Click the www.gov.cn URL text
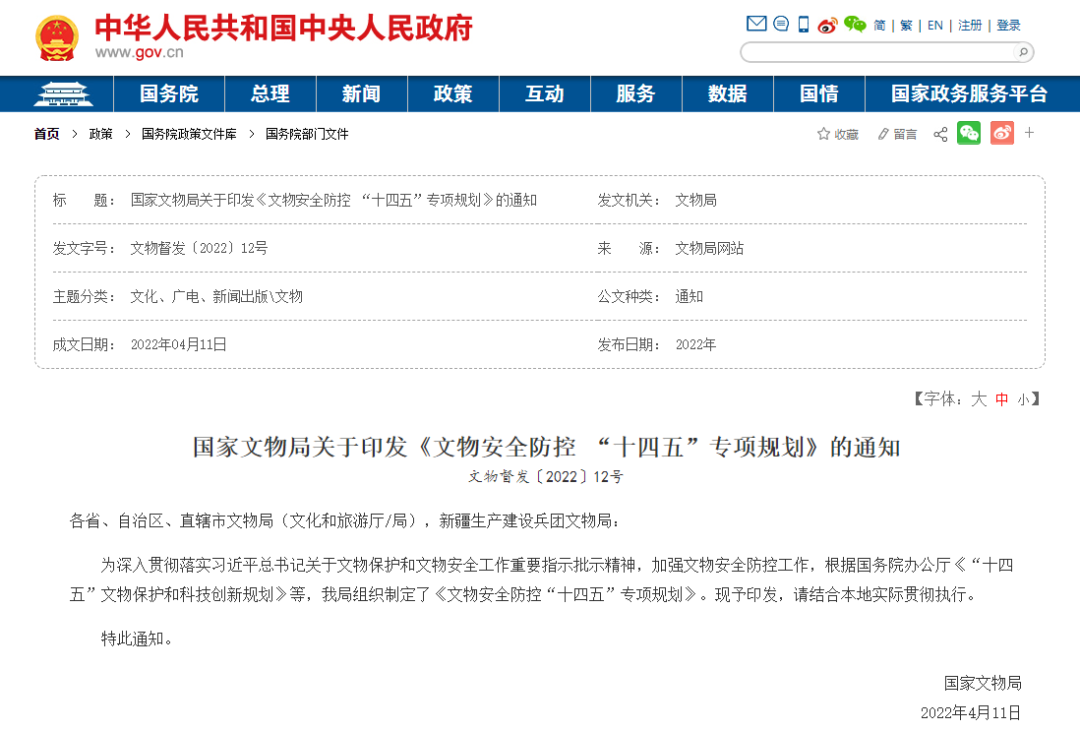The height and width of the screenshot is (730, 1080). [139, 53]
